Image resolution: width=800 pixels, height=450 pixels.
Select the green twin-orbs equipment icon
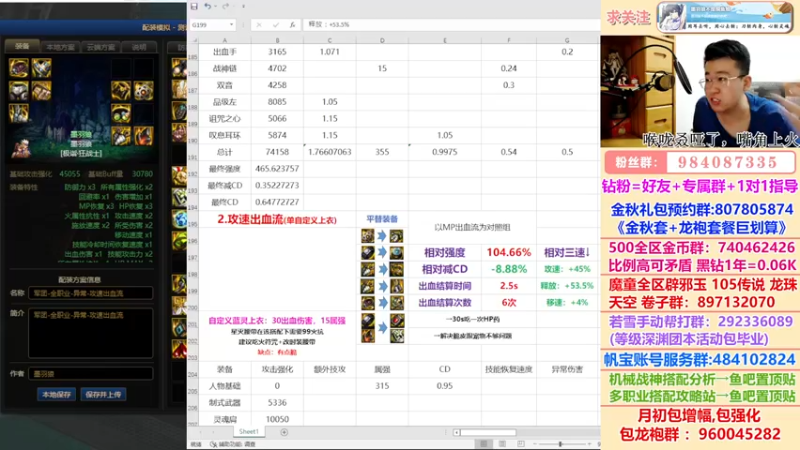[x=121, y=113]
